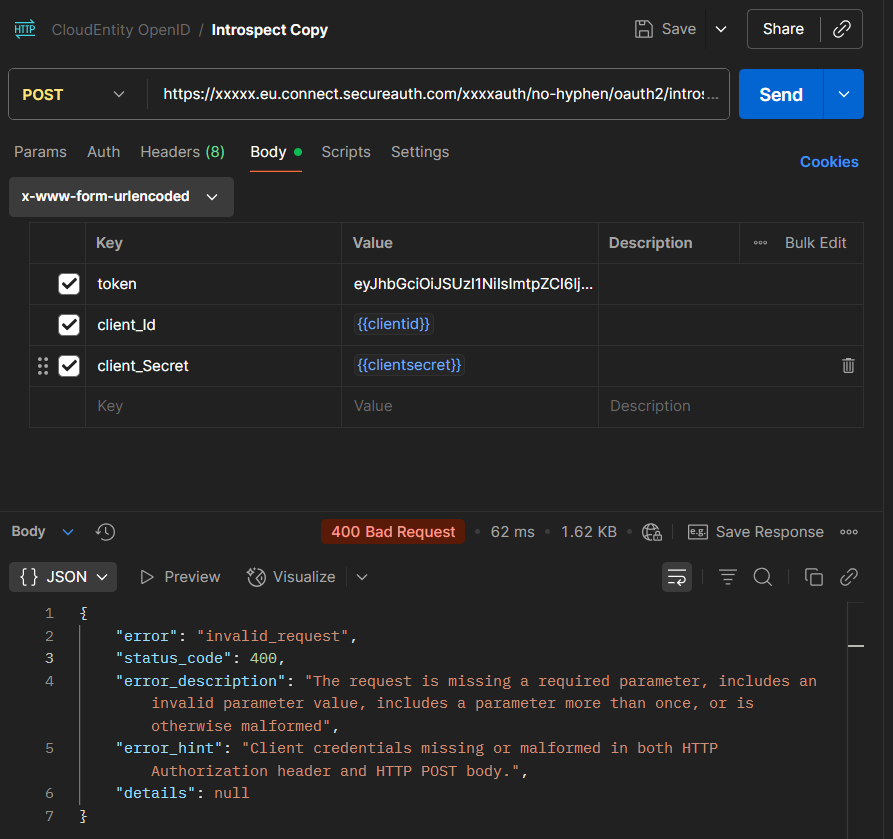Click the empty Value input field
Screen dimensions: 893x839
click(x=470, y=406)
